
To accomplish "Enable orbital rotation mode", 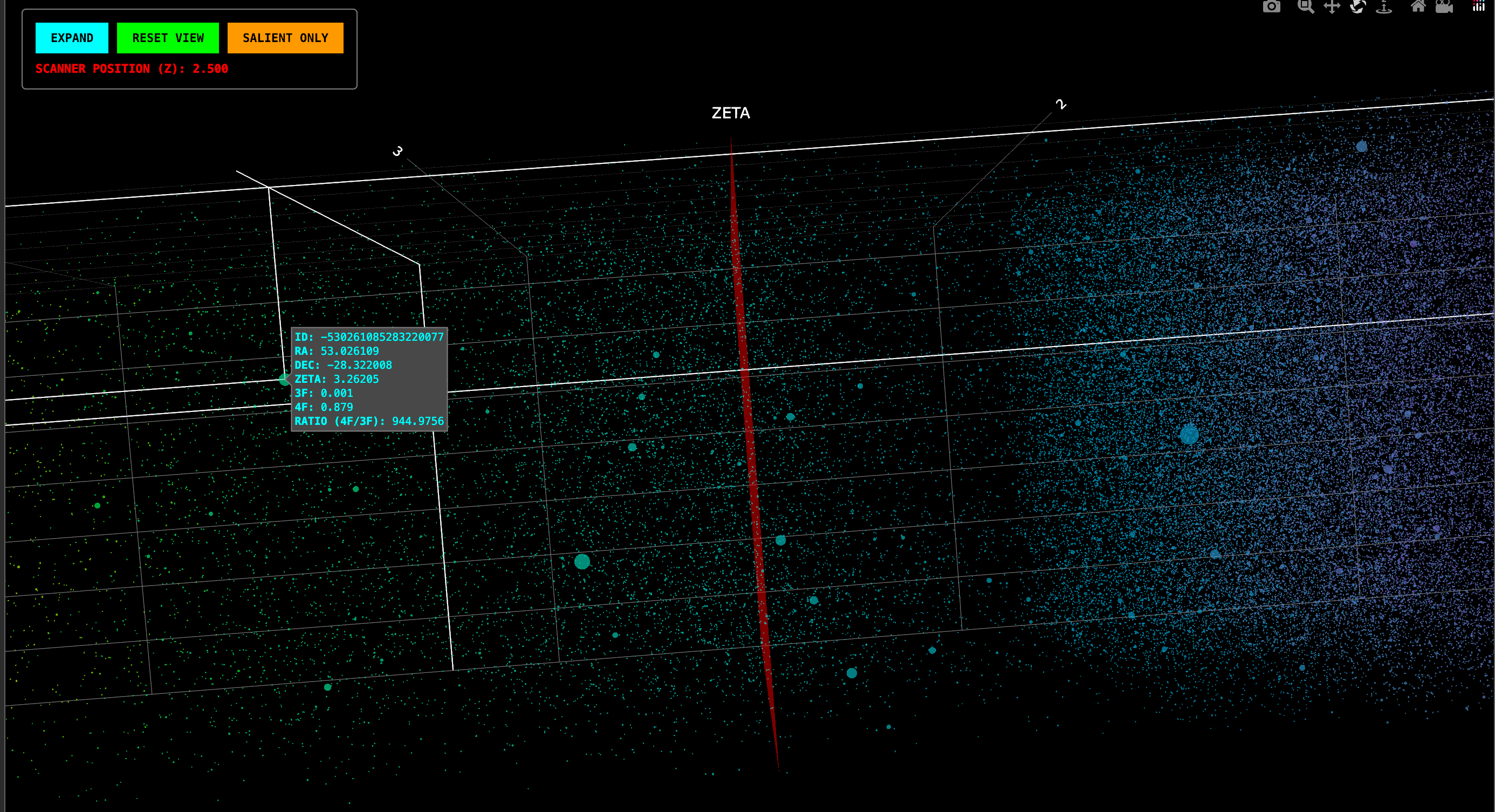I will [x=1358, y=6].
